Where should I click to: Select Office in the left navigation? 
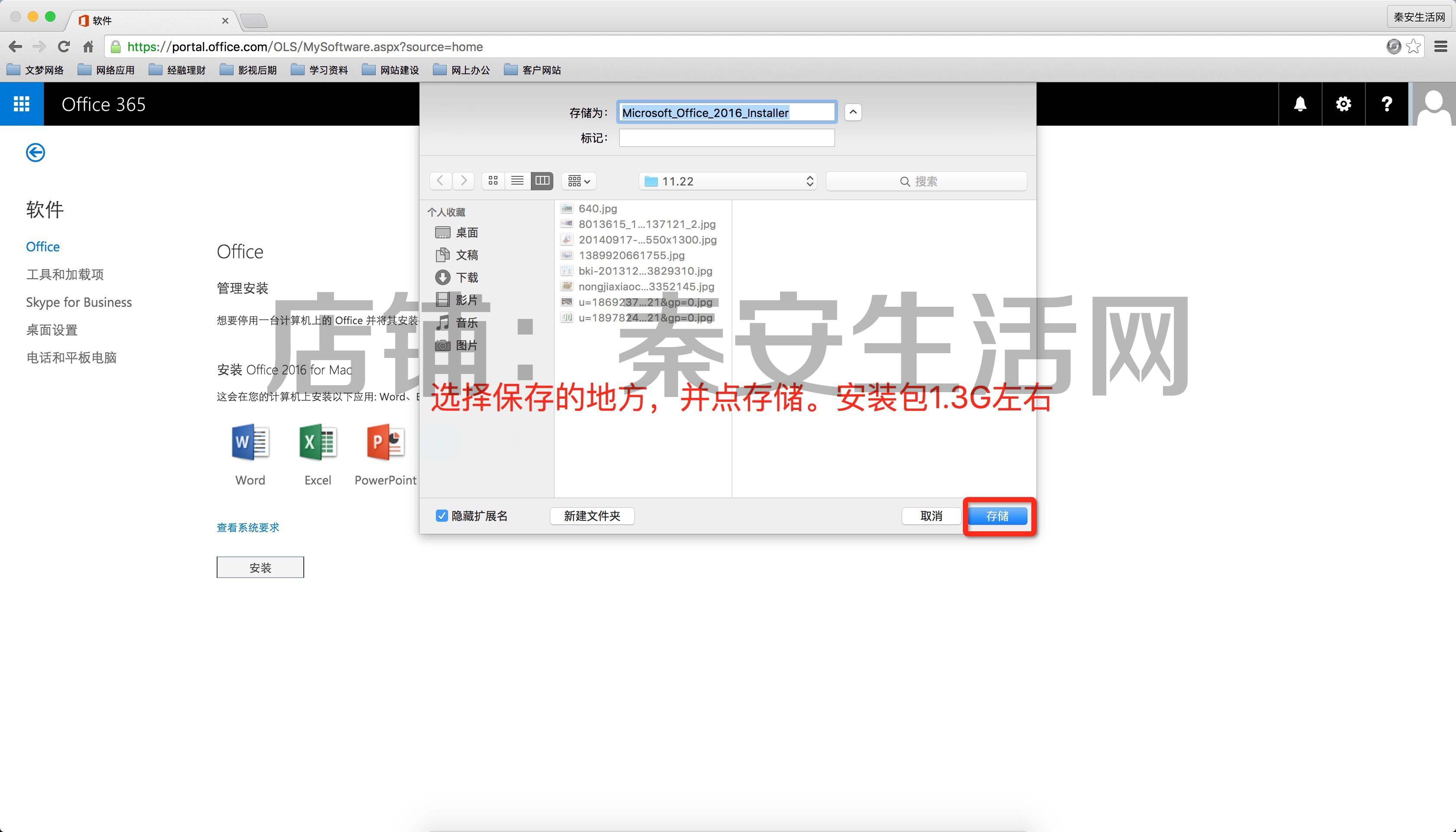[x=43, y=247]
